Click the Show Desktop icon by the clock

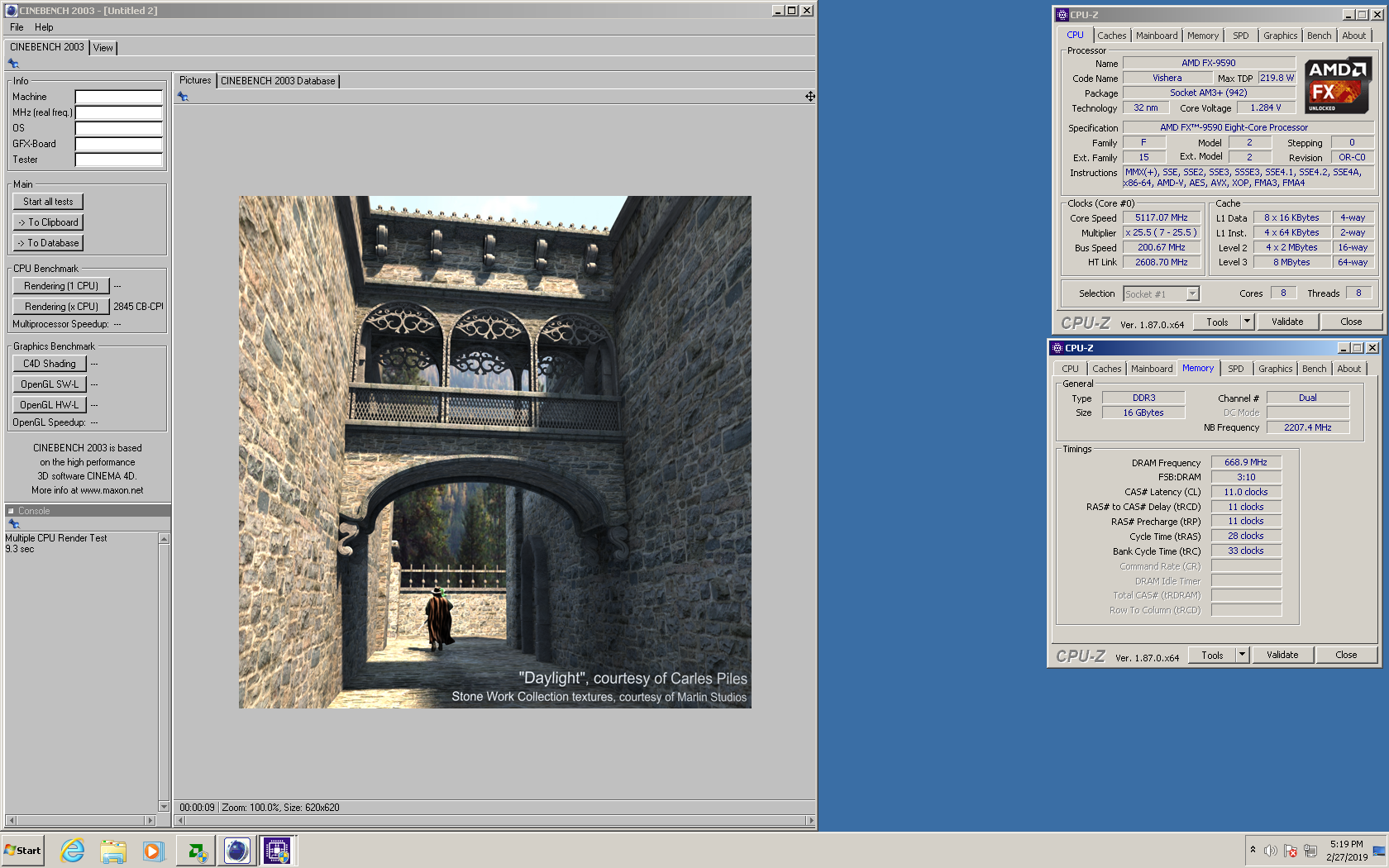1378,851
